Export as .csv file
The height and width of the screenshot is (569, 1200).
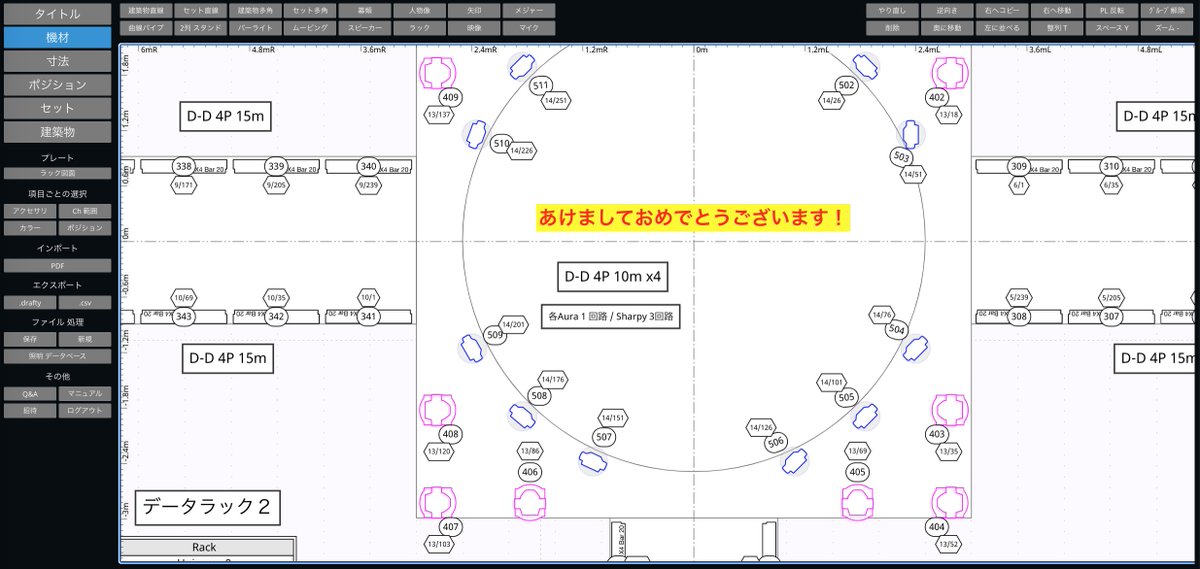click(x=85, y=302)
